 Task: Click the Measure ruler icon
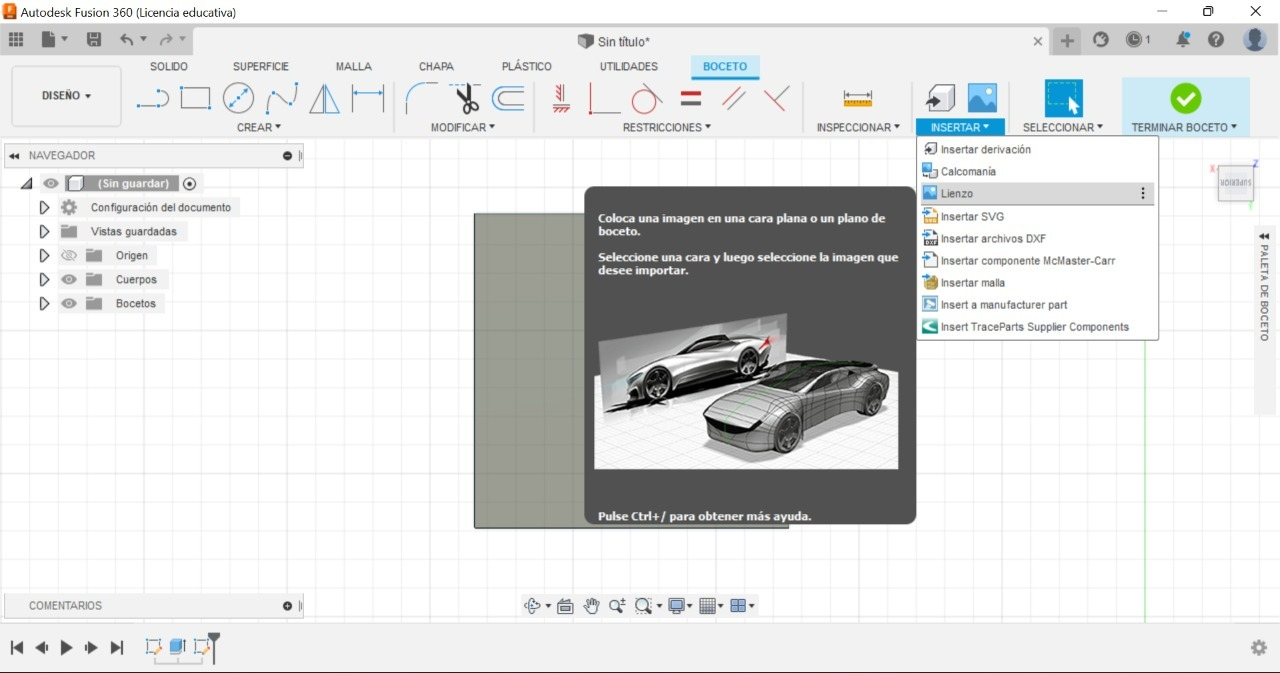pyautogui.click(x=857, y=98)
